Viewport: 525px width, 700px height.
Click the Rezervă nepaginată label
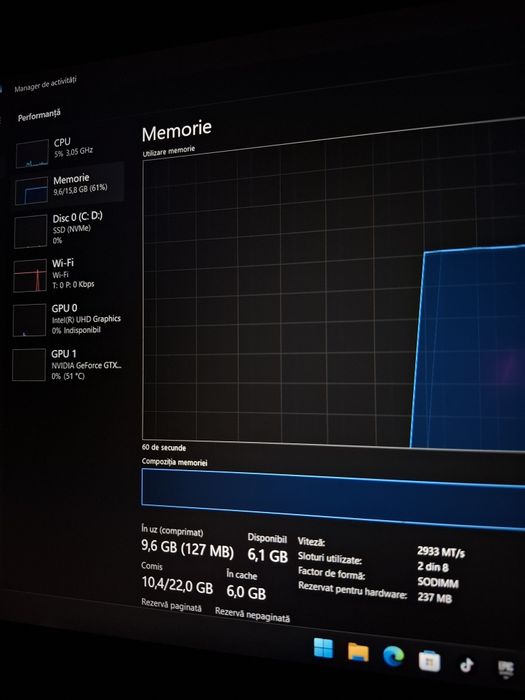pos(252,615)
